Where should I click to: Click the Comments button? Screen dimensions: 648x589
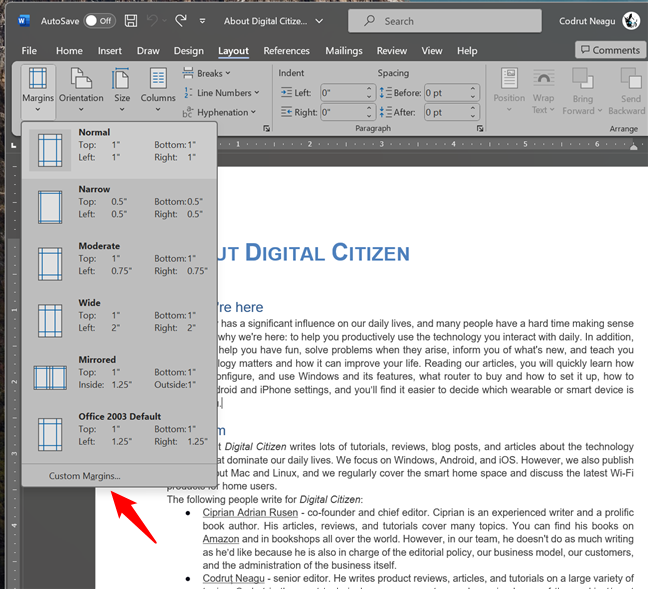point(610,50)
